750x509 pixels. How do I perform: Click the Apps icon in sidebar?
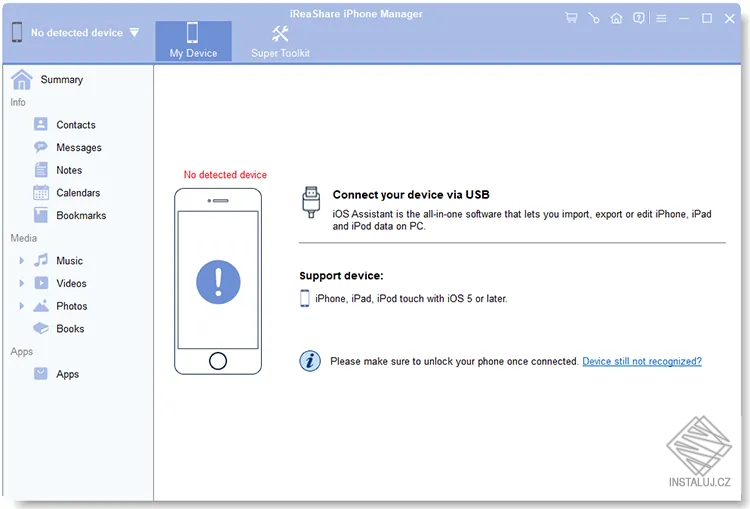coord(41,374)
